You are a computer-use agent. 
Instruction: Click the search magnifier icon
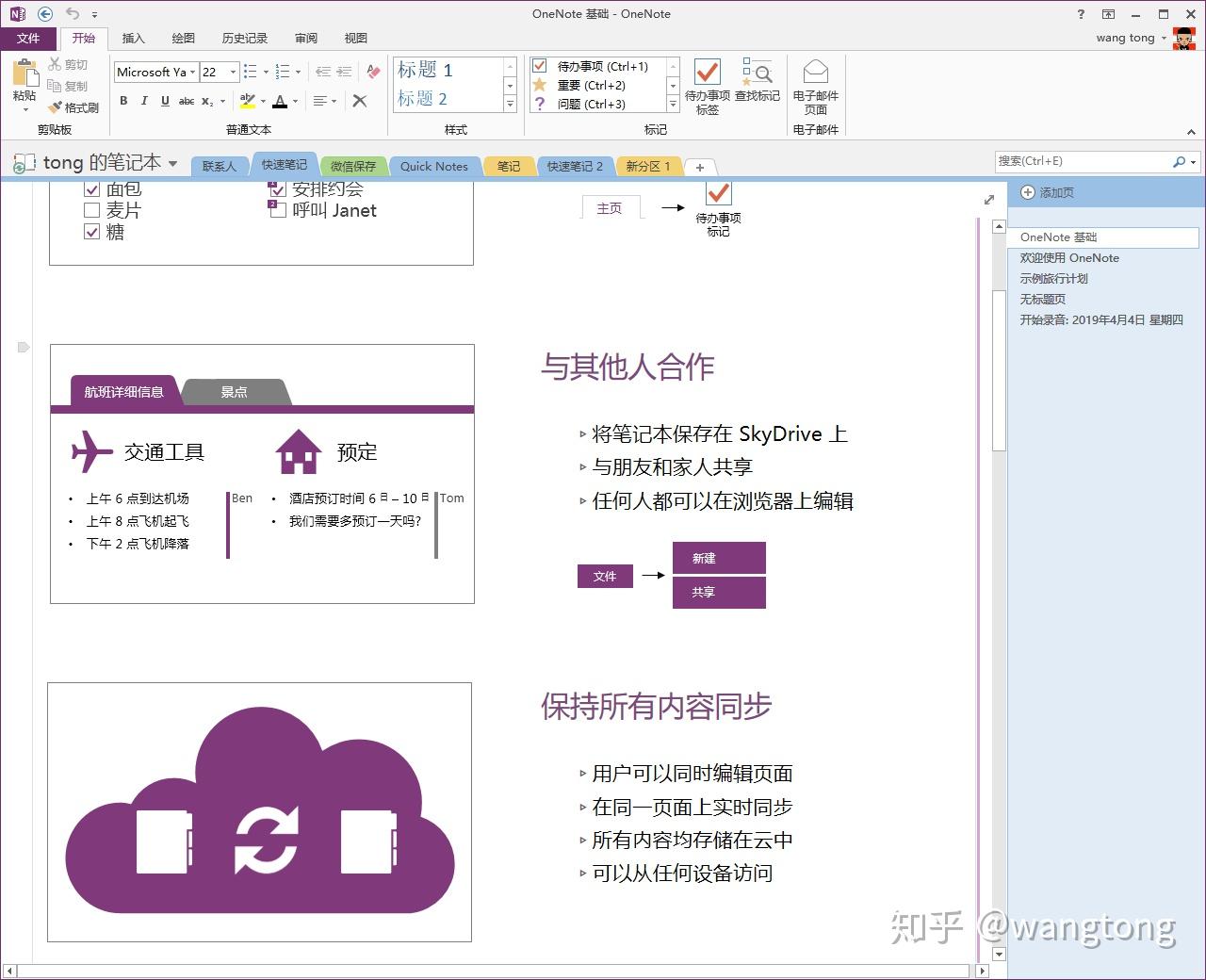coord(1179,162)
